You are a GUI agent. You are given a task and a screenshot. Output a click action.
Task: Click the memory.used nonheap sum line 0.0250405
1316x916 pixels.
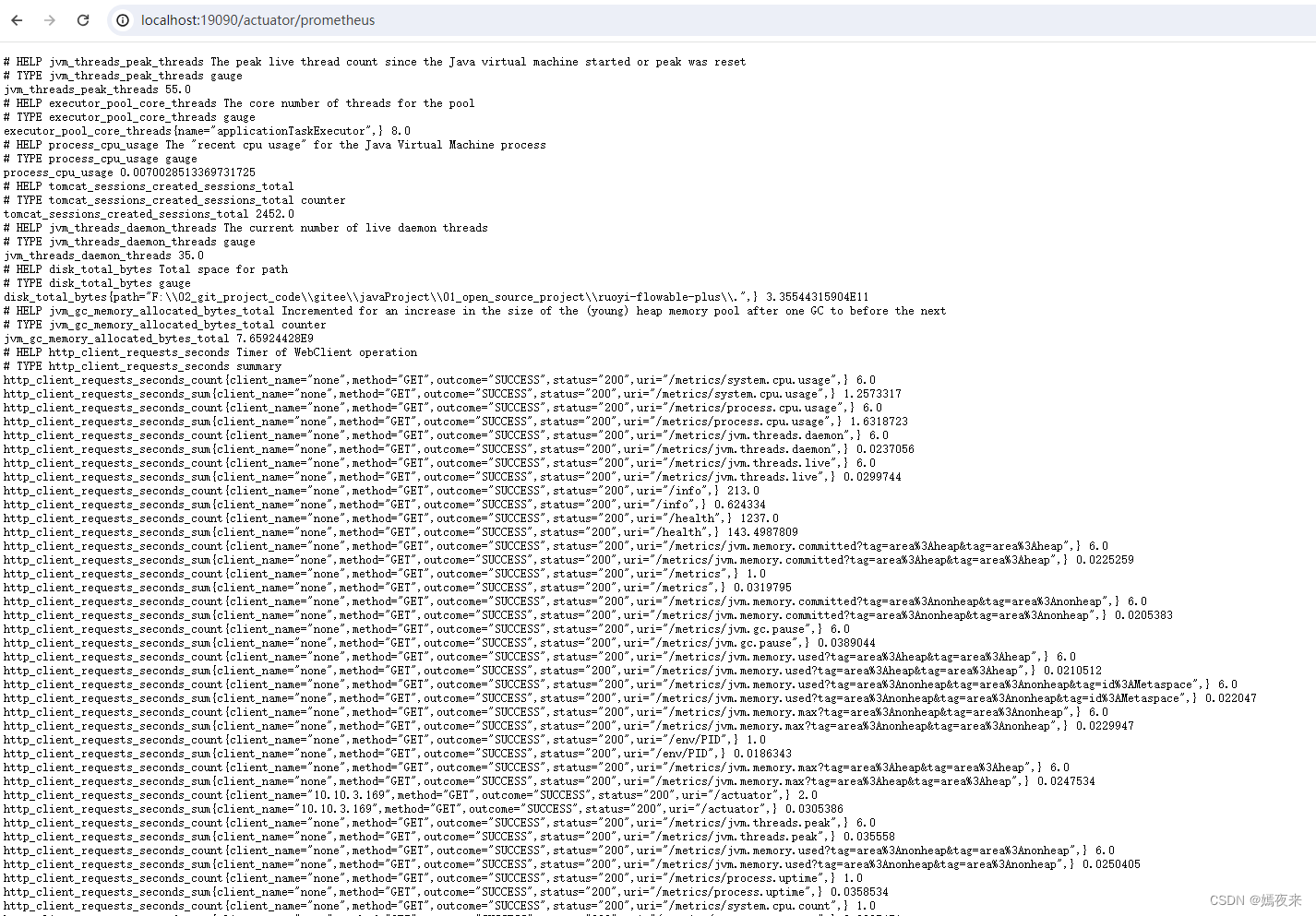pyautogui.click(x=572, y=864)
